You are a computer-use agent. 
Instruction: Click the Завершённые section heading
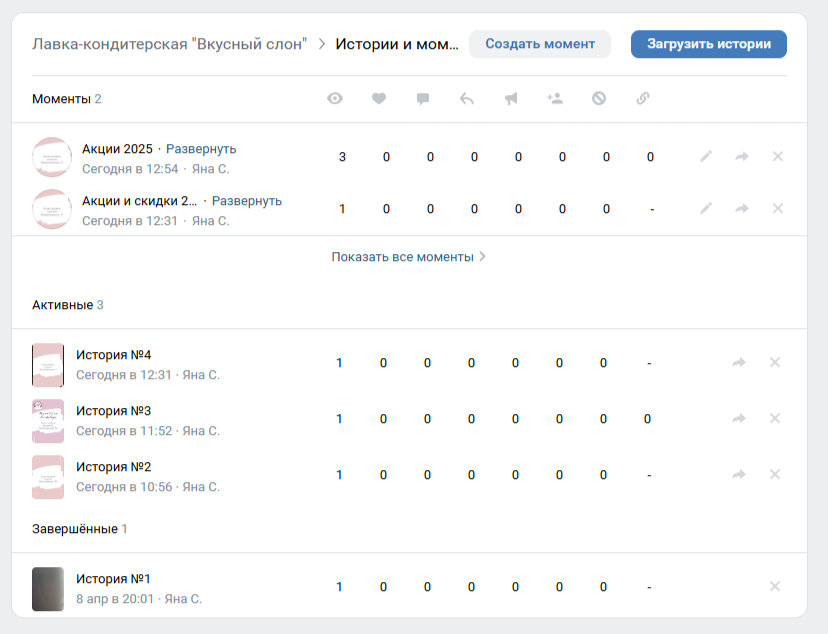click(x=74, y=529)
